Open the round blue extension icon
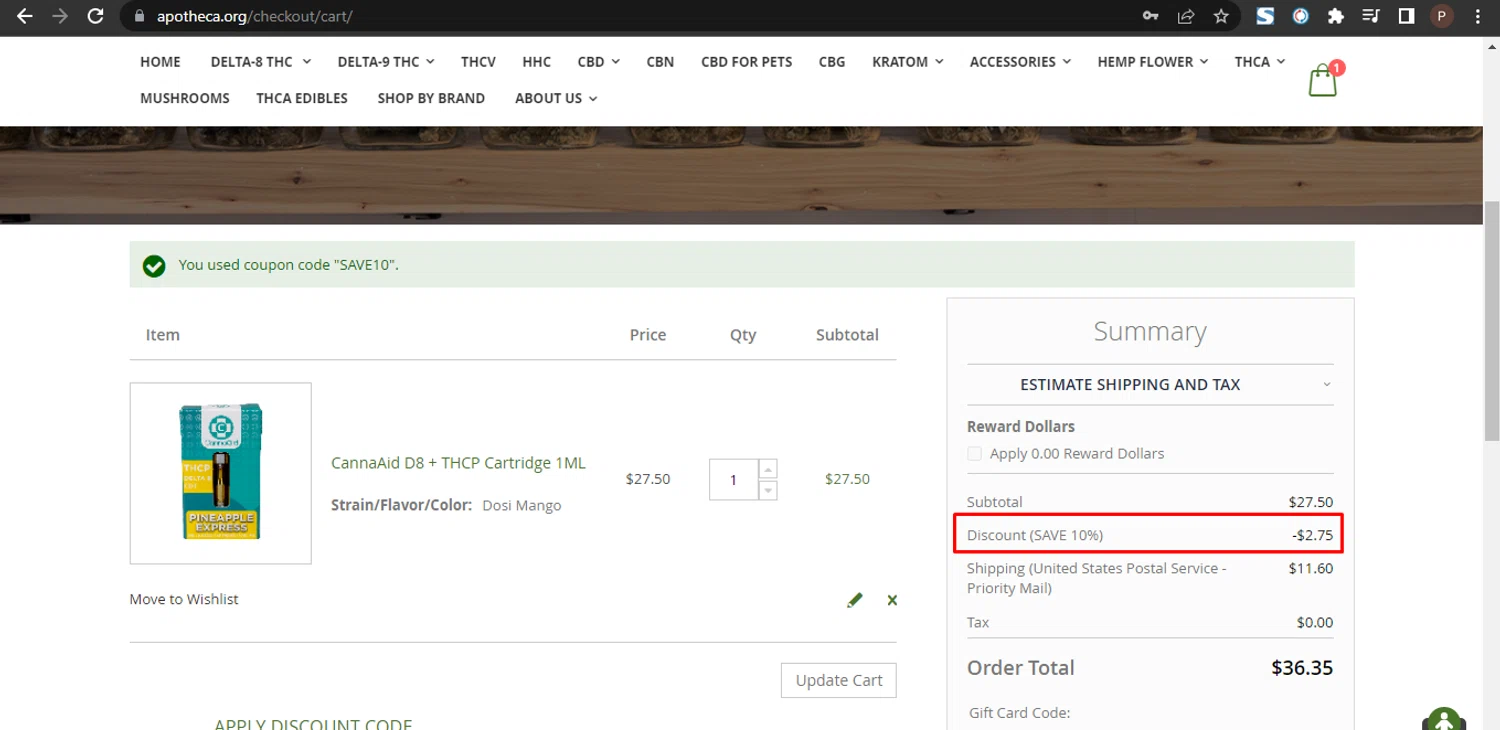Viewport: 1500px width, 730px height. tap(1300, 16)
